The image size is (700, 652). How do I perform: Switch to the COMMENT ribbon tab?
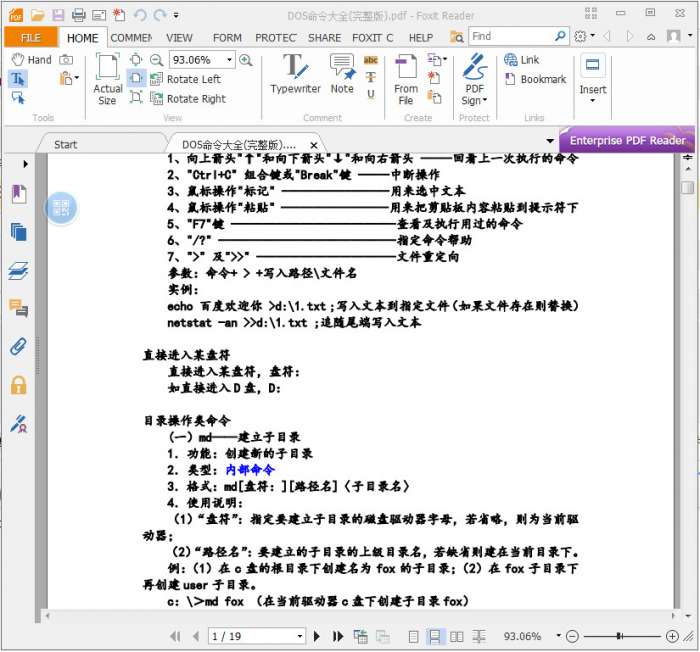click(131, 38)
